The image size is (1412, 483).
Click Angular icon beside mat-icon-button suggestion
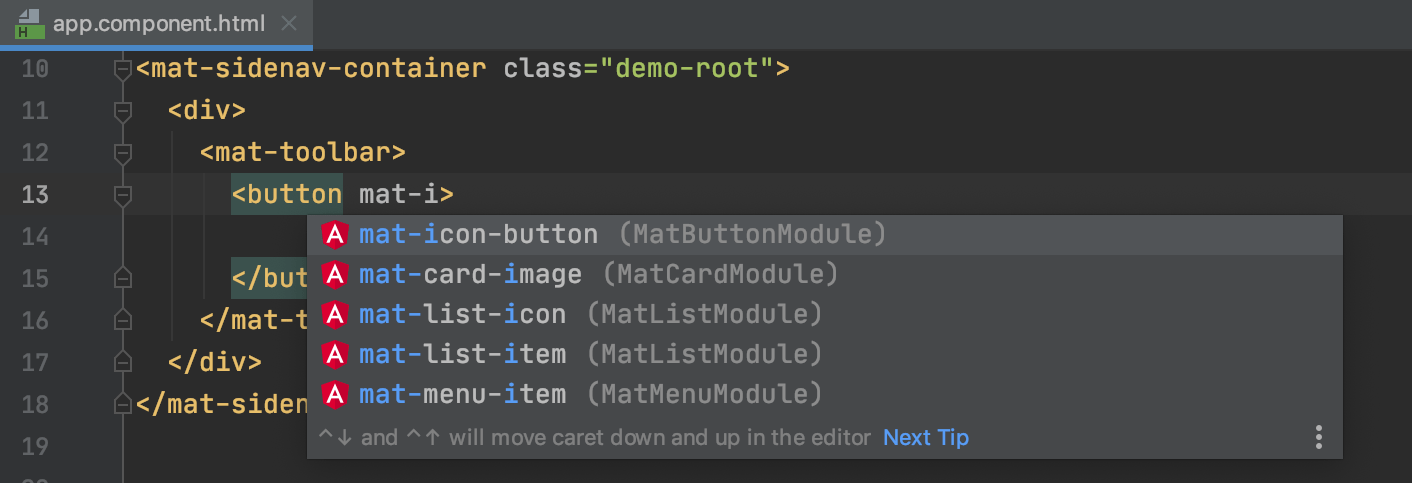tap(334, 235)
